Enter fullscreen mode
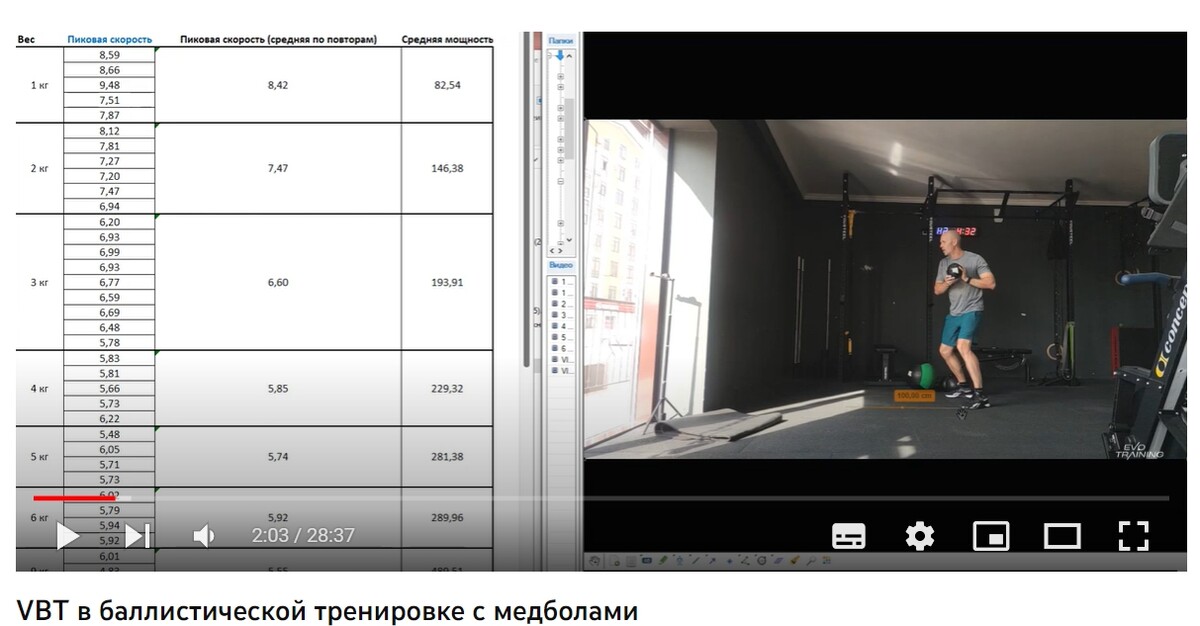1200x626 pixels. pos(1133,536)
